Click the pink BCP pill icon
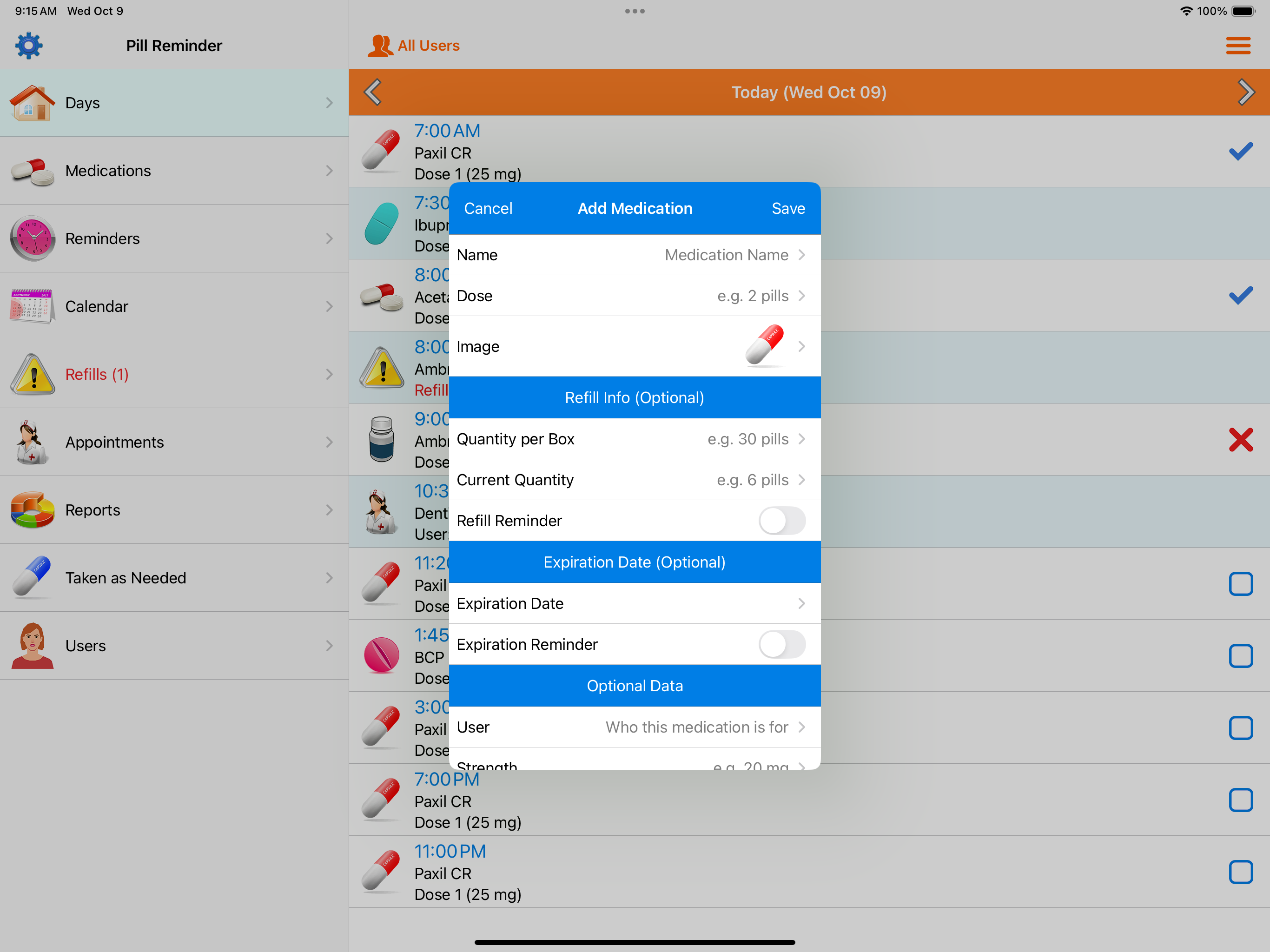Image resolution: width=1270 pixels, height=952 pixels. tap(381, 655)
